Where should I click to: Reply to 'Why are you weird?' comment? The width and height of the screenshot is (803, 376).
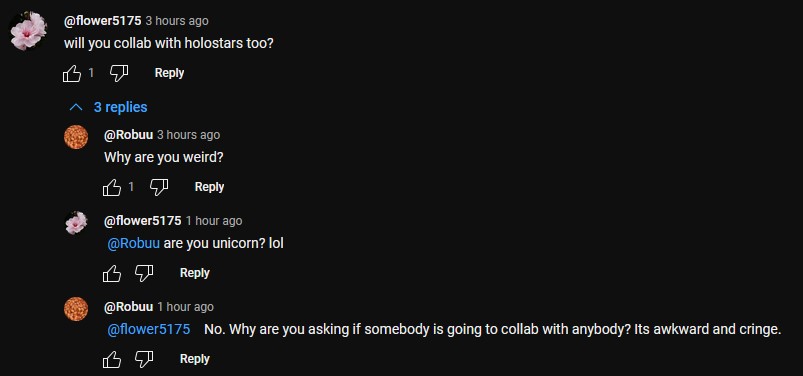(209, 186)
